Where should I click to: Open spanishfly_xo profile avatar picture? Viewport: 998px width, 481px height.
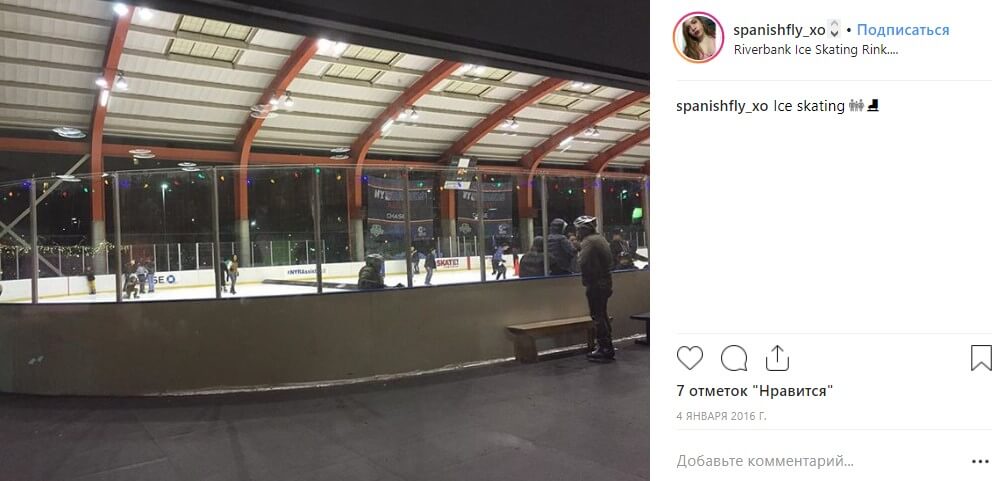tap(698, 37)
